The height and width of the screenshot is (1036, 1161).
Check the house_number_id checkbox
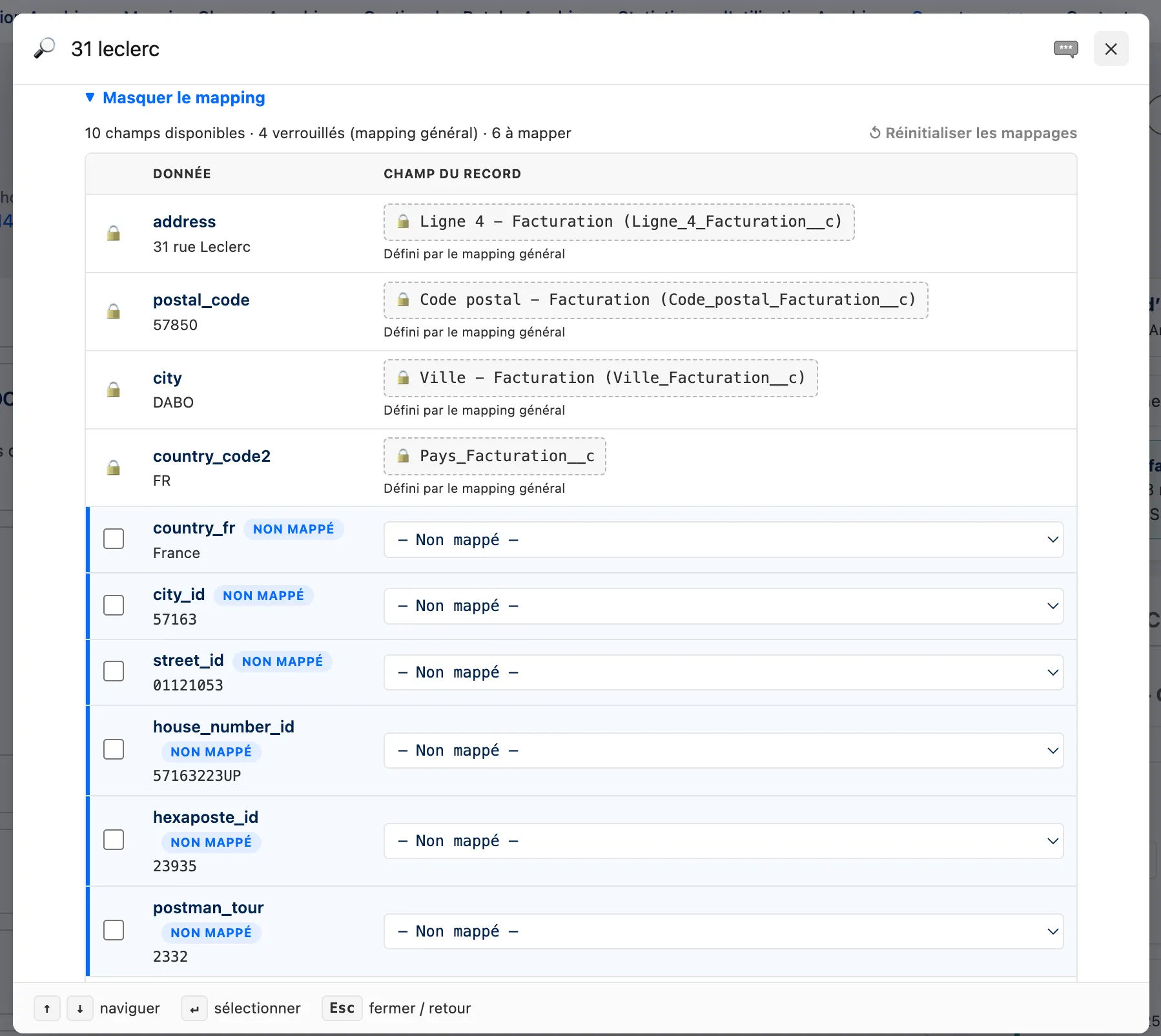click(x=114, y=749)
